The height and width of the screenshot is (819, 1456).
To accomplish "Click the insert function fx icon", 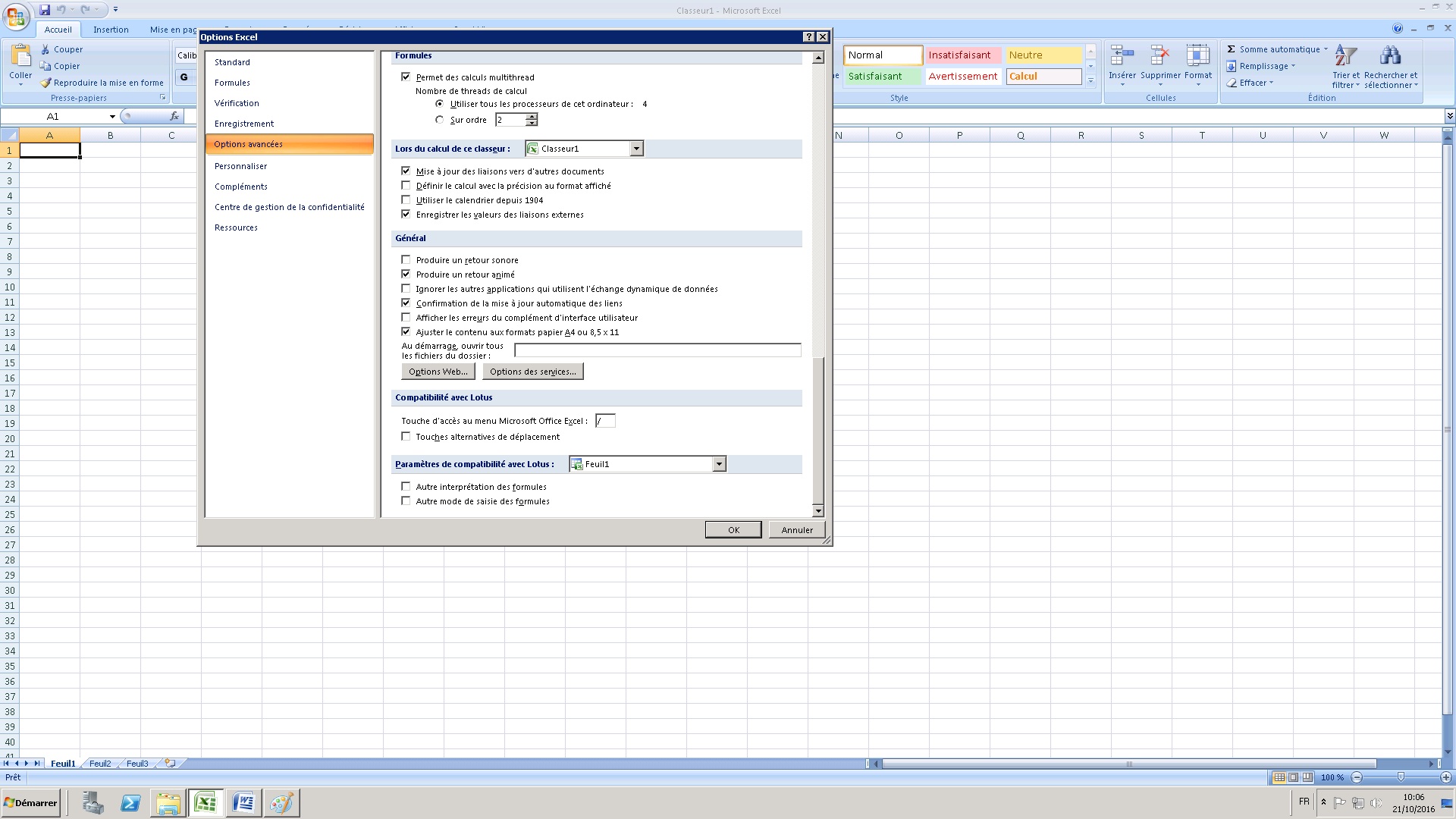I will click(x=174, y=116).
